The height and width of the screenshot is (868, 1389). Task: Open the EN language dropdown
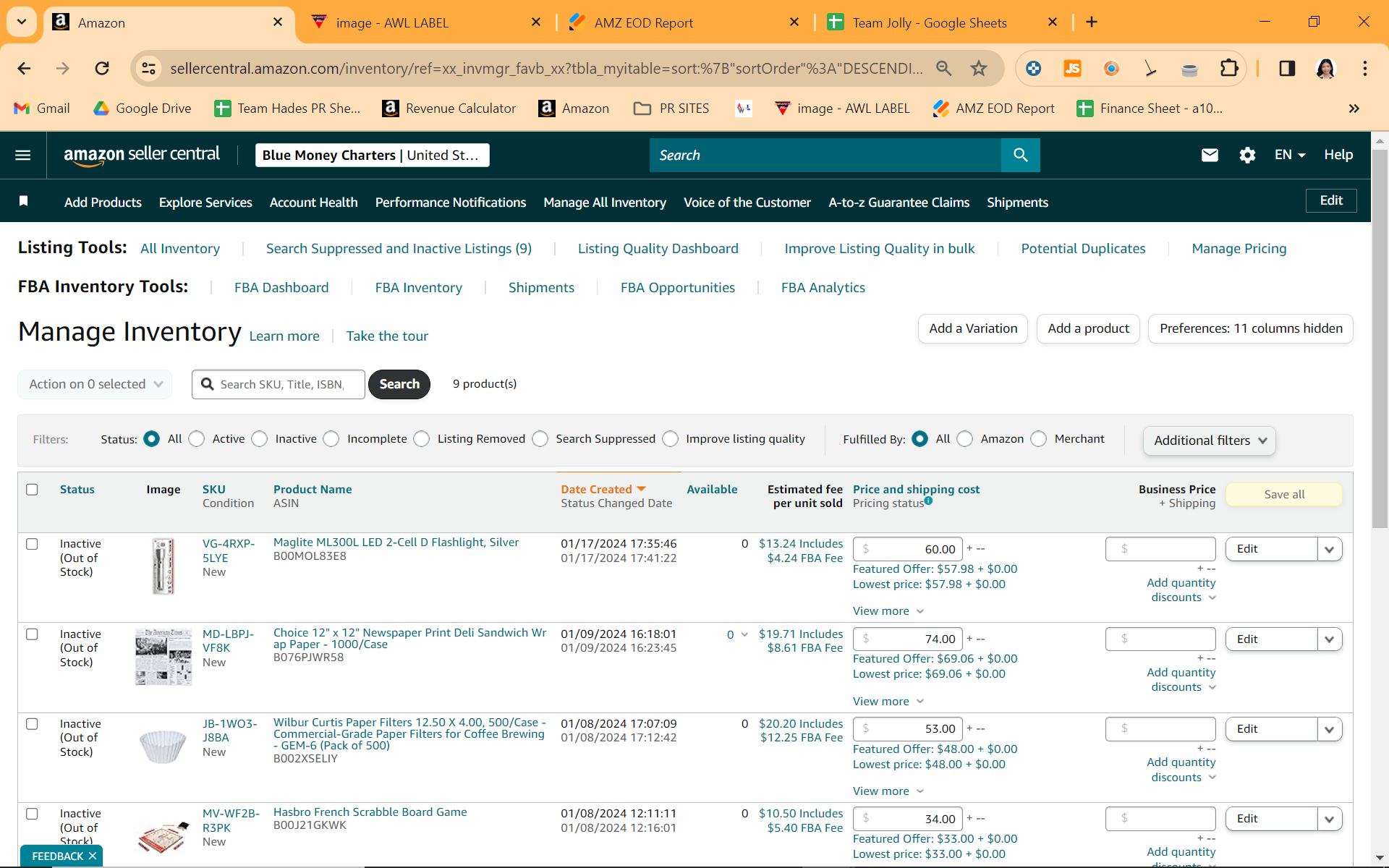point(1290,155)
